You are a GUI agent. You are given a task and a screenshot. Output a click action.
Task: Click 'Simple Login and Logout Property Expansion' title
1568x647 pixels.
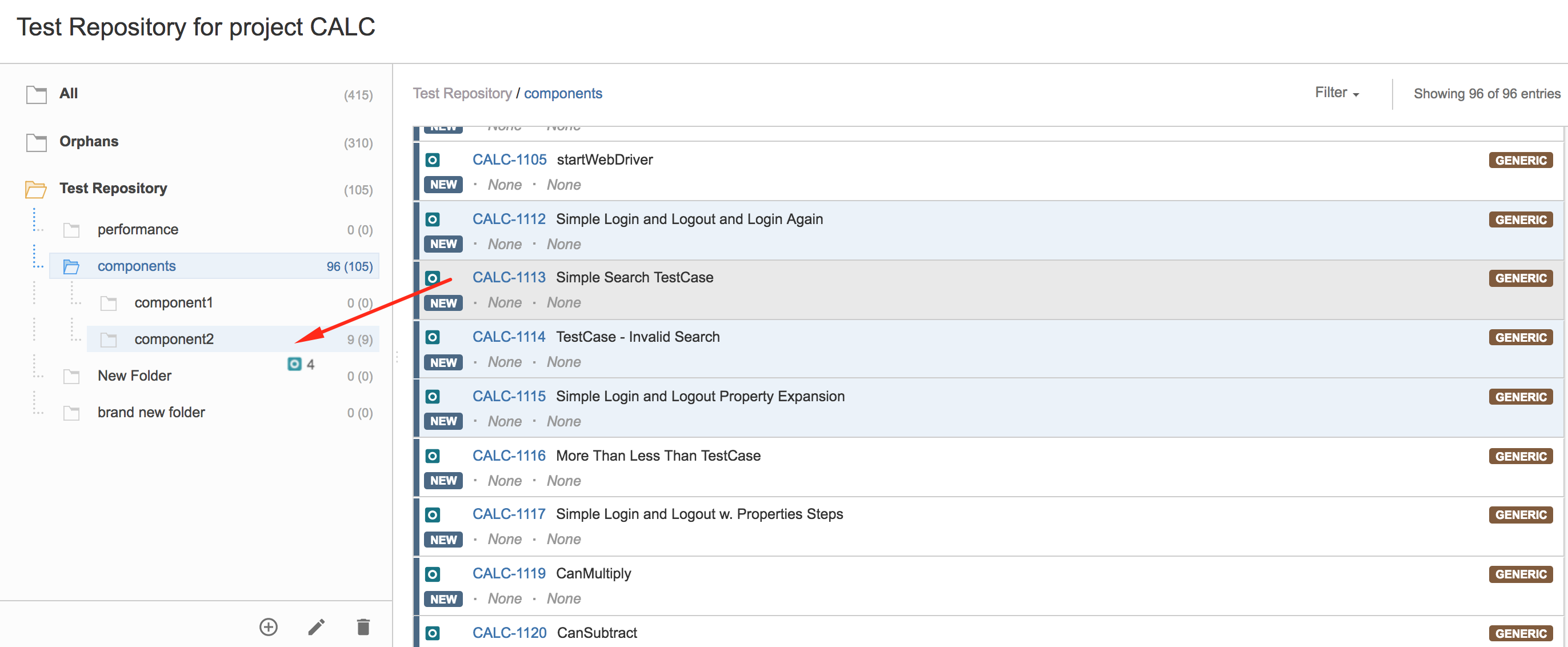[700, 396]
